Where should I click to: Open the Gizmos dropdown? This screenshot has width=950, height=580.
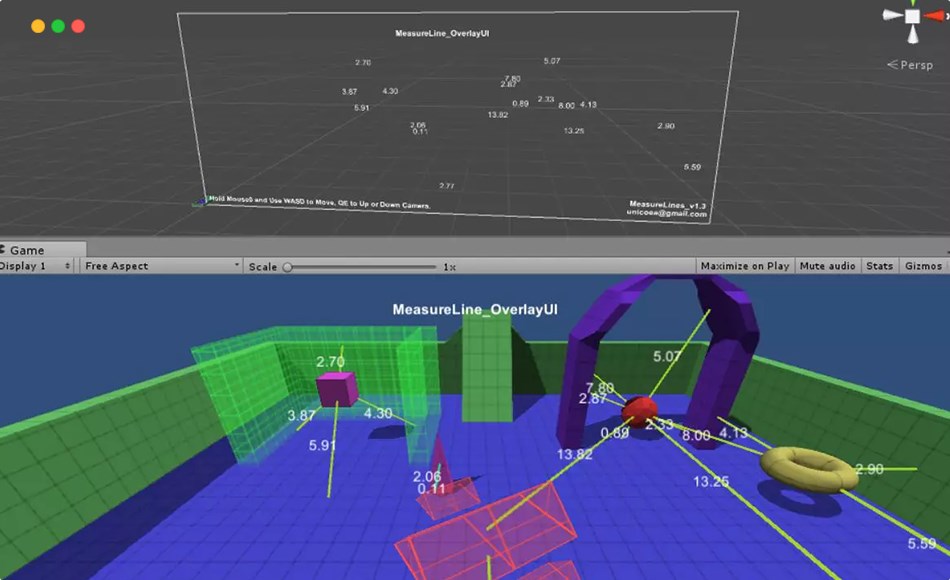[922, 266]
